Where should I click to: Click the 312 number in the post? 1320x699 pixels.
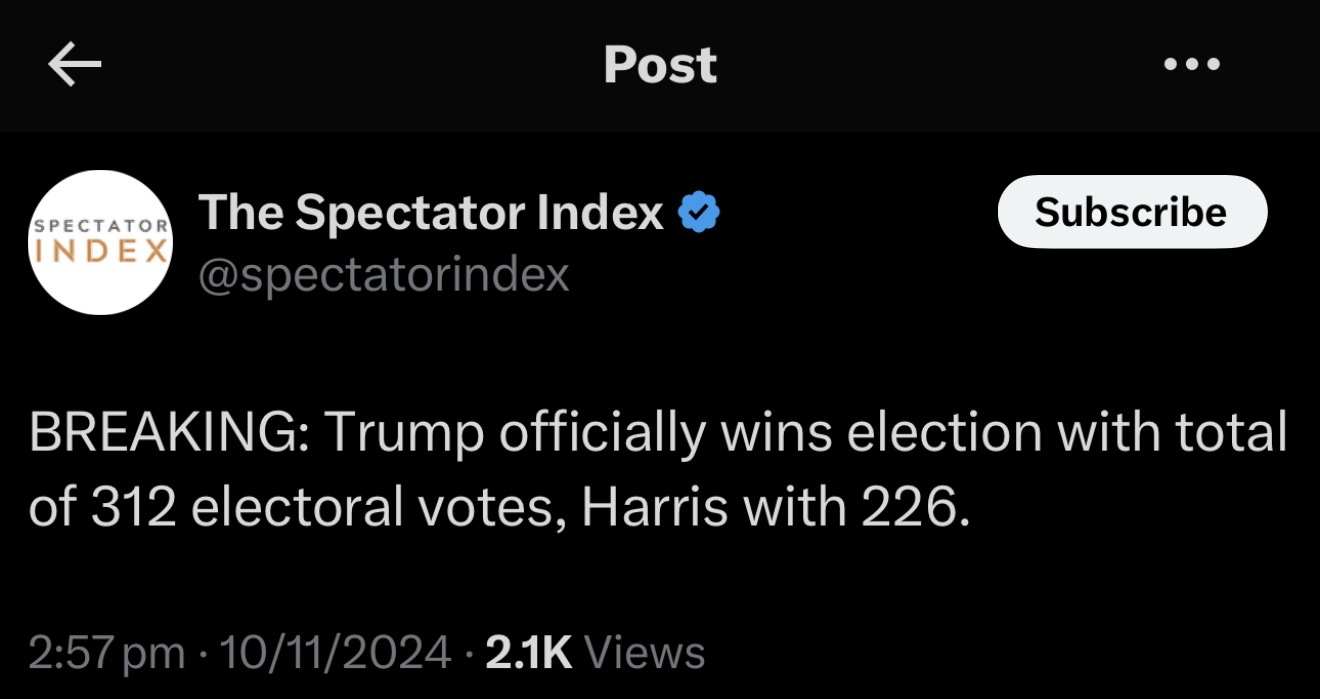(133, 509)
